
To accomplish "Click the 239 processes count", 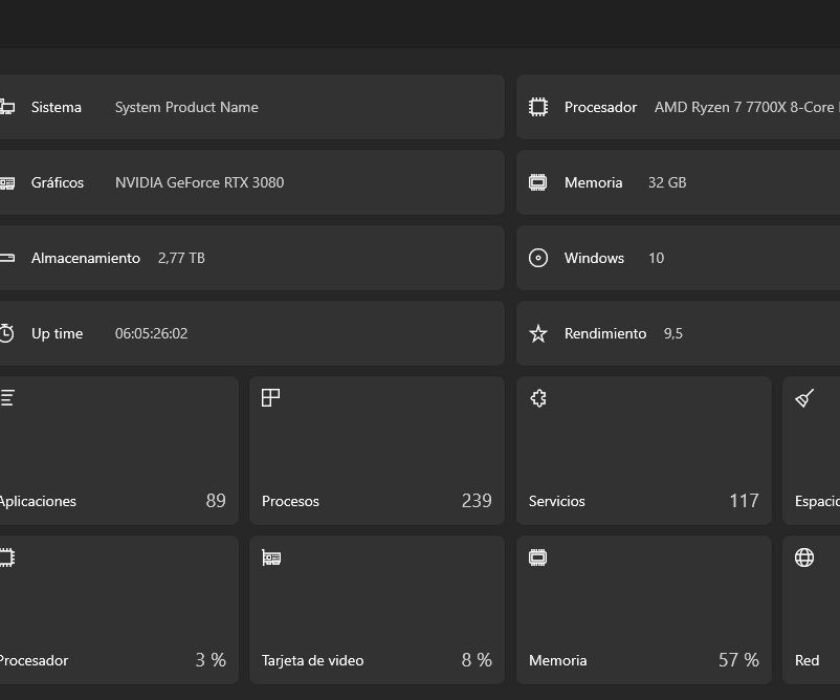I will click(x=476, y=501).
